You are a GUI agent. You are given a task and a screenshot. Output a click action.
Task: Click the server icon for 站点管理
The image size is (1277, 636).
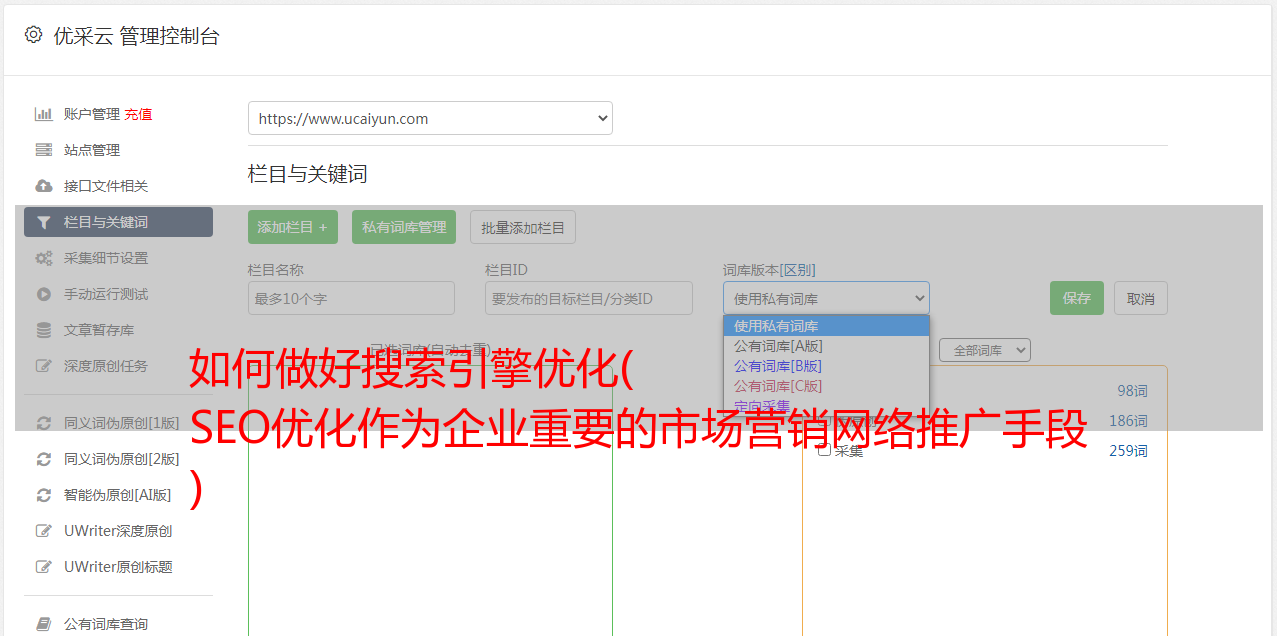[x=43, y=150]
